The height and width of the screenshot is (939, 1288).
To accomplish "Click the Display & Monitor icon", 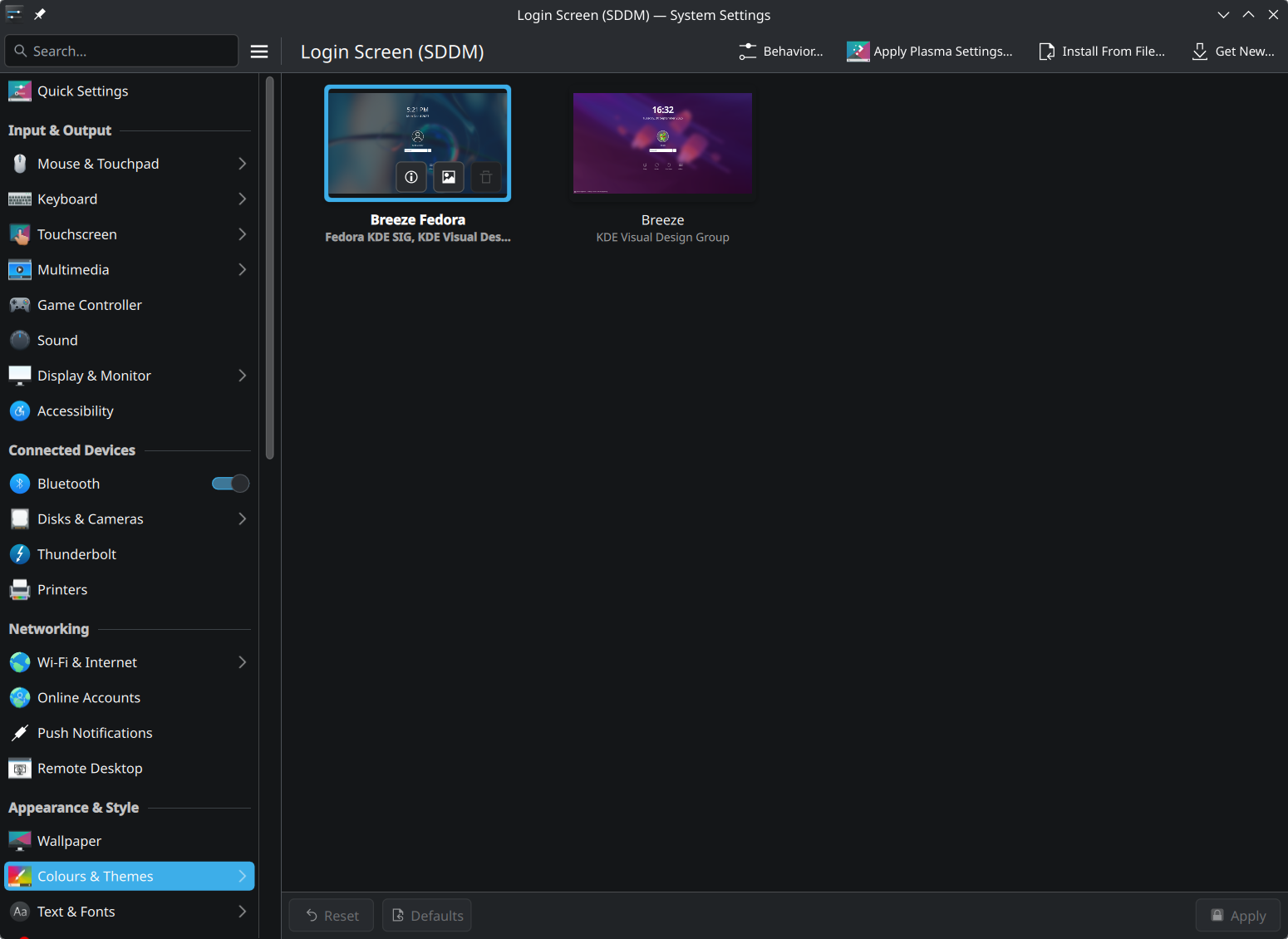I will [20, 376].
